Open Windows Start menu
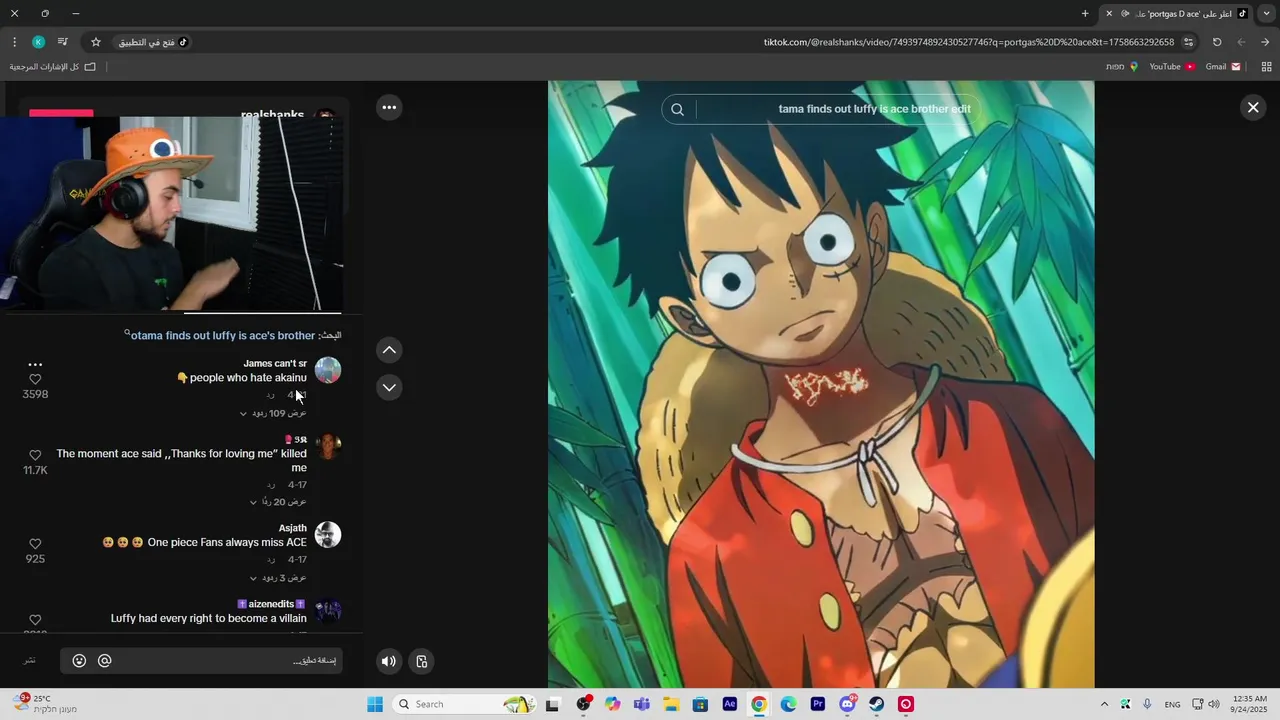 click(375, 704)
